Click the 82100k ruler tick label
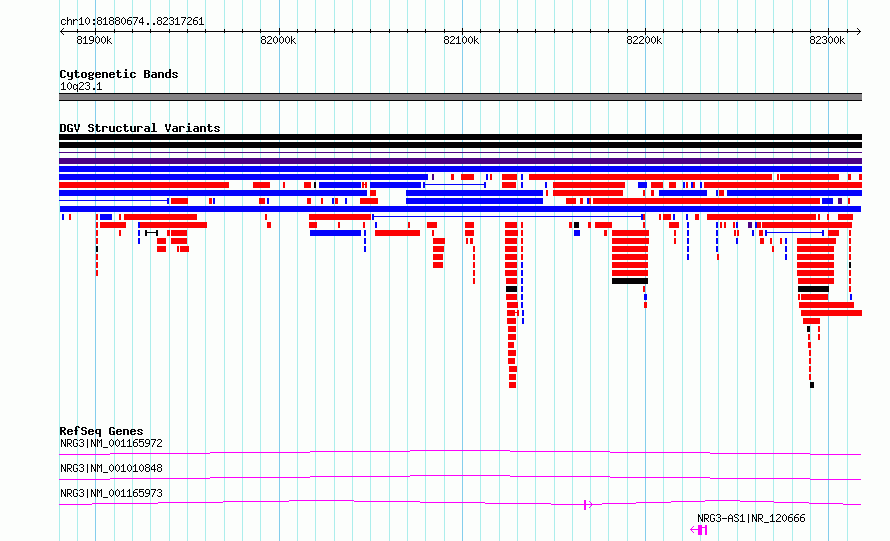This screenshot has height=541, width=890. 461,40
